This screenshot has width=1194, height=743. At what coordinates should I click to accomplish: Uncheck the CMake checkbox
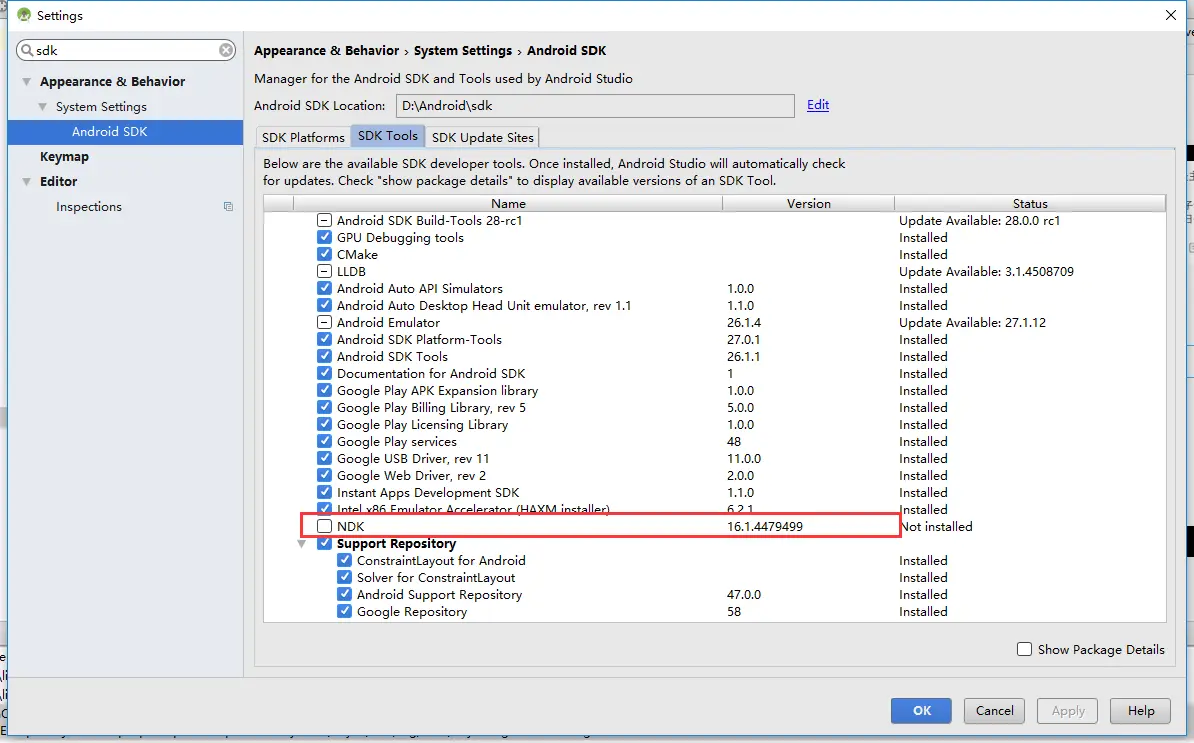tap(324, 254)
